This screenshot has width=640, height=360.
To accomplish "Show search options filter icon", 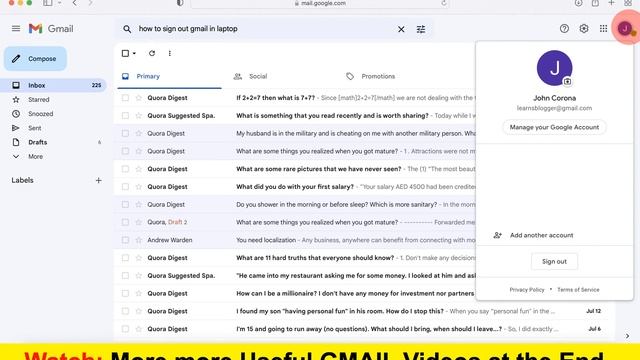I will tap(421, 29).
